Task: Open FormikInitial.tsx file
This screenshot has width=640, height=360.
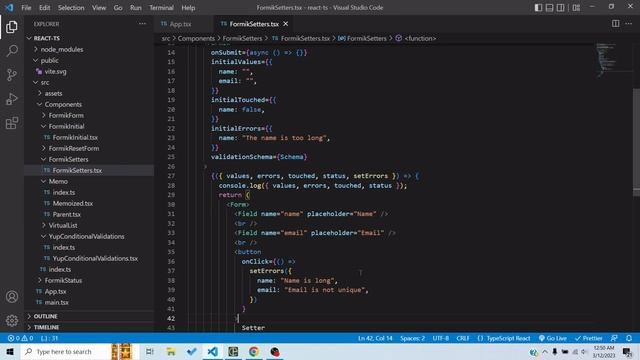Action: tap(89, 138)
